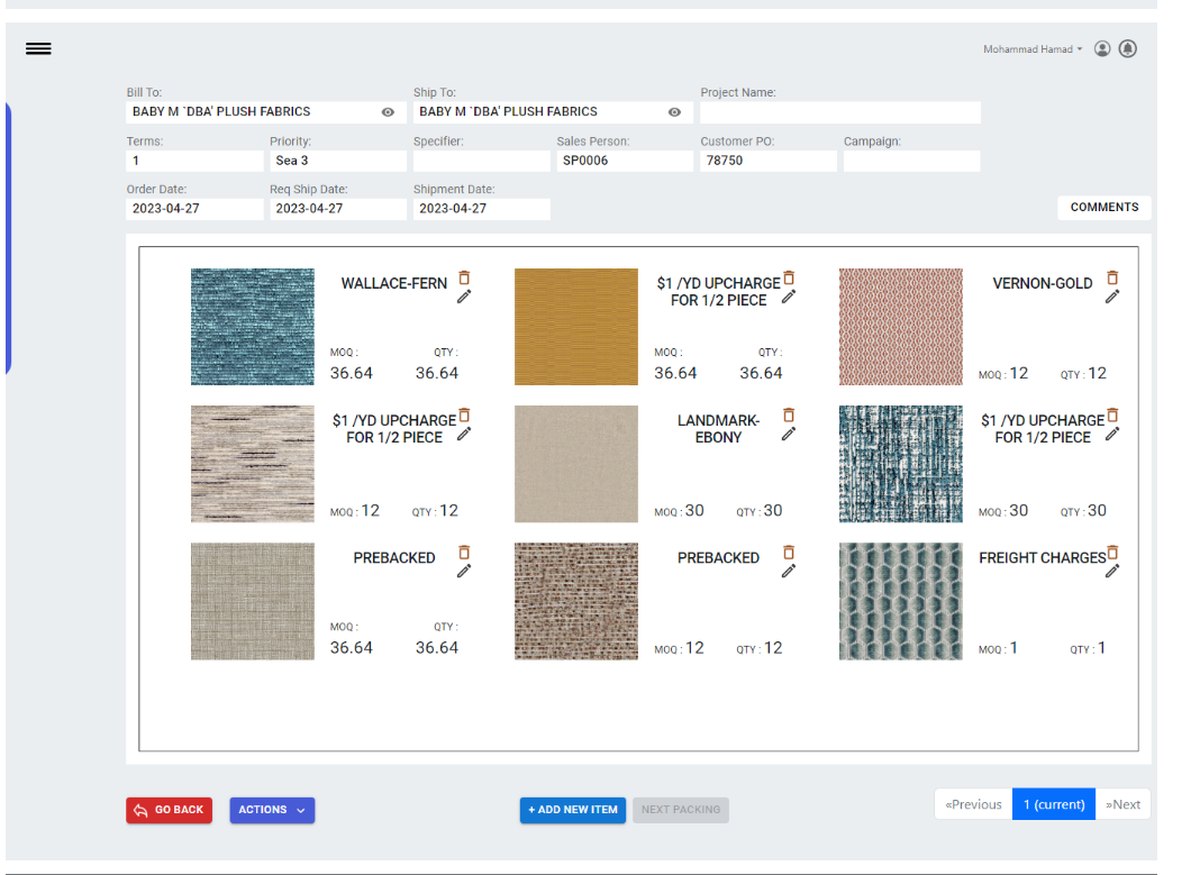This screenshot has height=875, width=1200.
Task: Expand the Mohammad Hamad user dropdown
Action: [x=1033, y=49]
